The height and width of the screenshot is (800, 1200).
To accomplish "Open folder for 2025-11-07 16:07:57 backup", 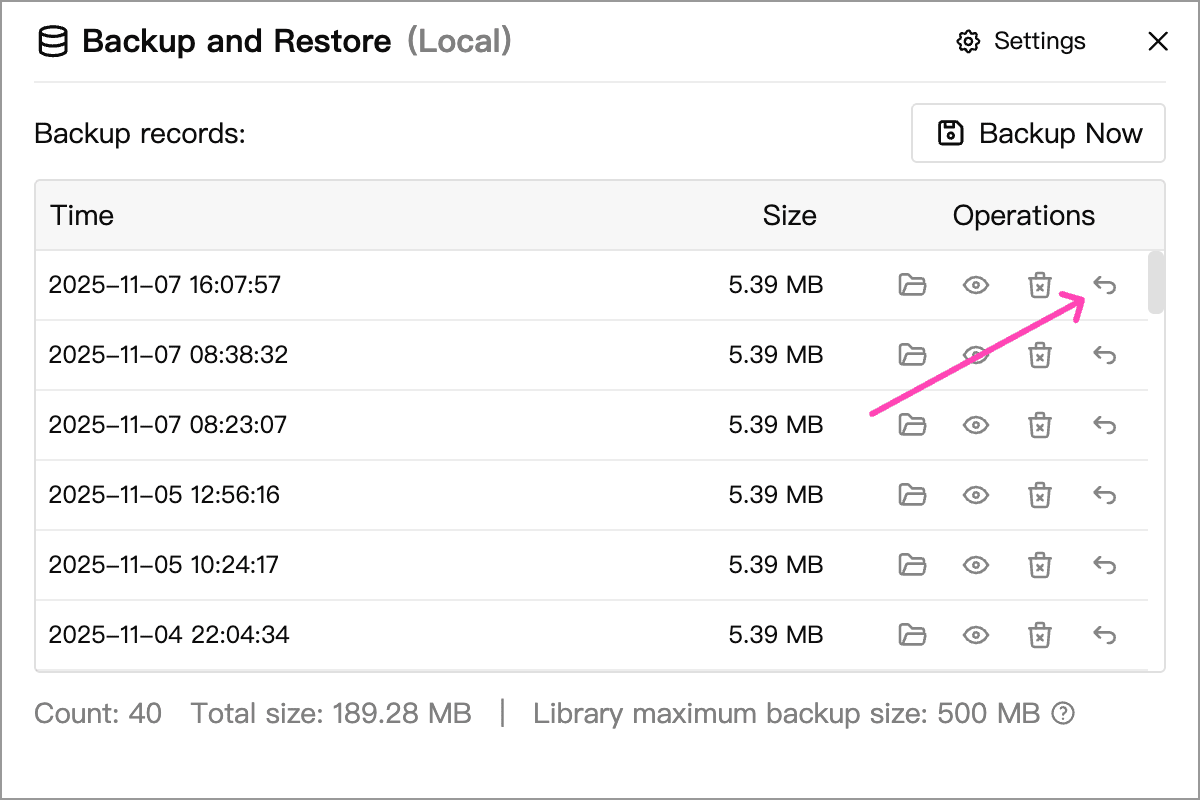I will [x=912, y=285].
